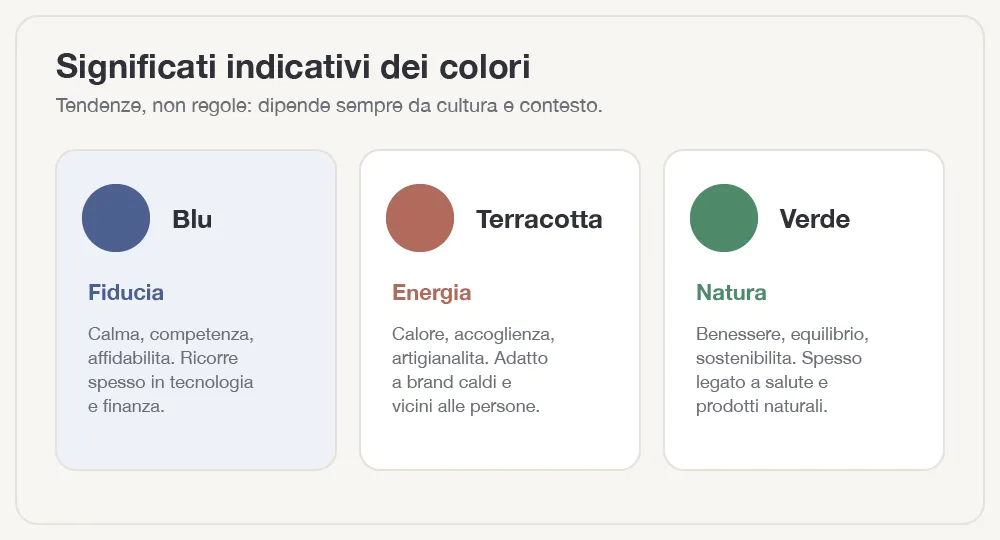This screenshot has width=1000, height=540.
Task: Click the blue color circle
Action: (116, 218)
